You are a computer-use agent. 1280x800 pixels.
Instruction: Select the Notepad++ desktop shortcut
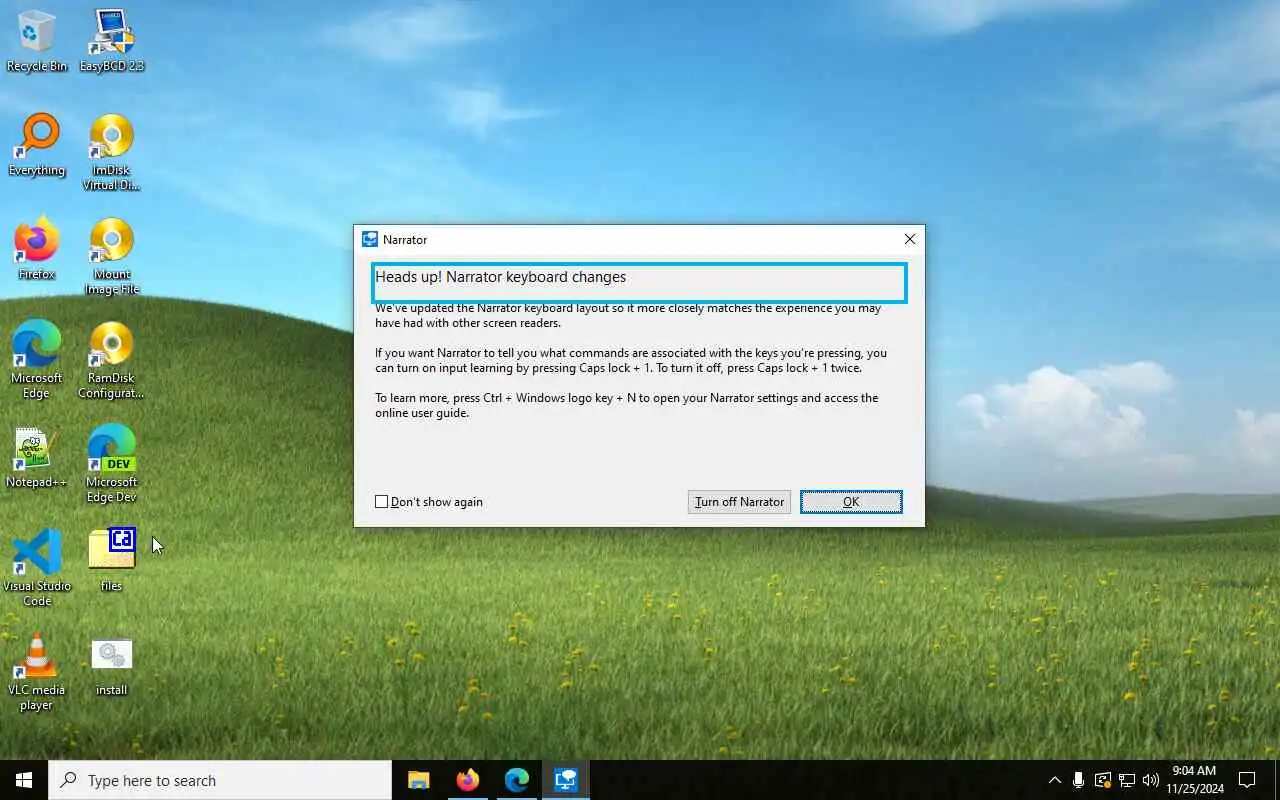[x=37, y=457]
